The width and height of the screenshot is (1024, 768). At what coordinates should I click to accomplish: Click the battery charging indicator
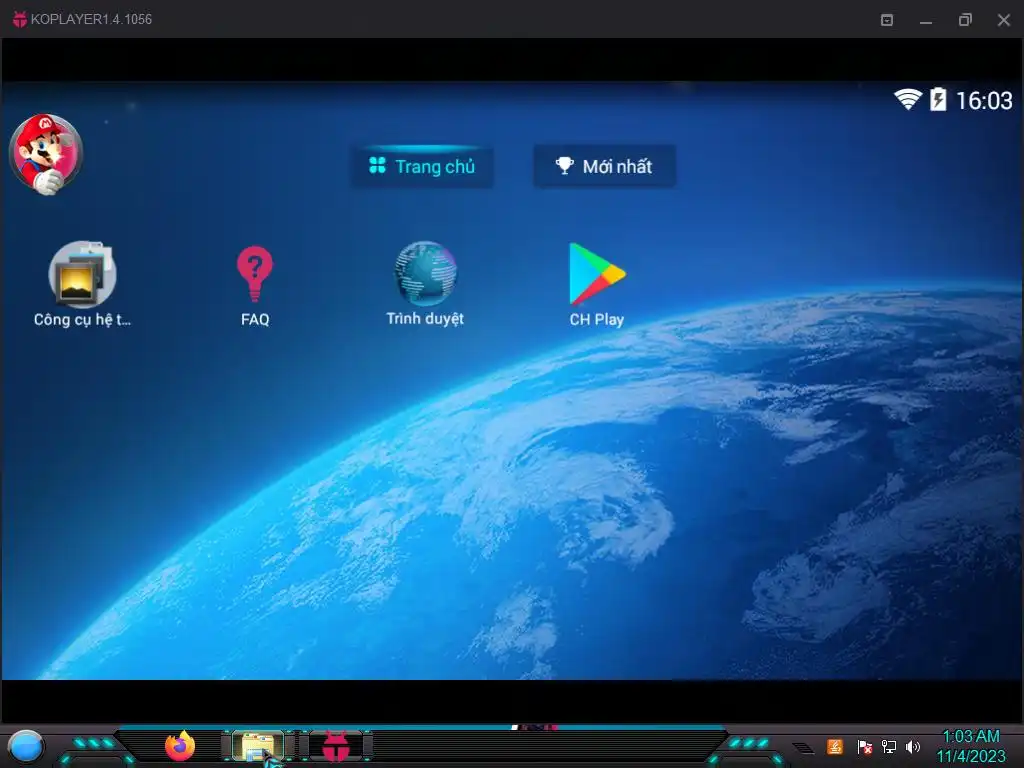pos(938,99)
